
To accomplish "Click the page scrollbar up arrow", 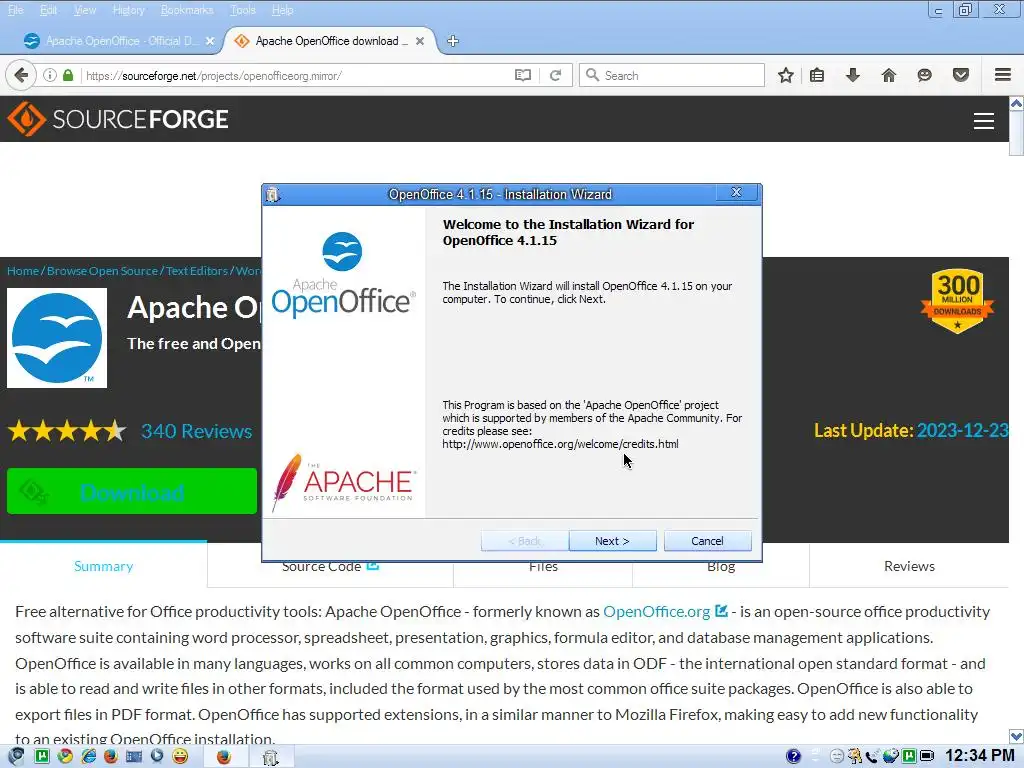I will (1016, 104).
